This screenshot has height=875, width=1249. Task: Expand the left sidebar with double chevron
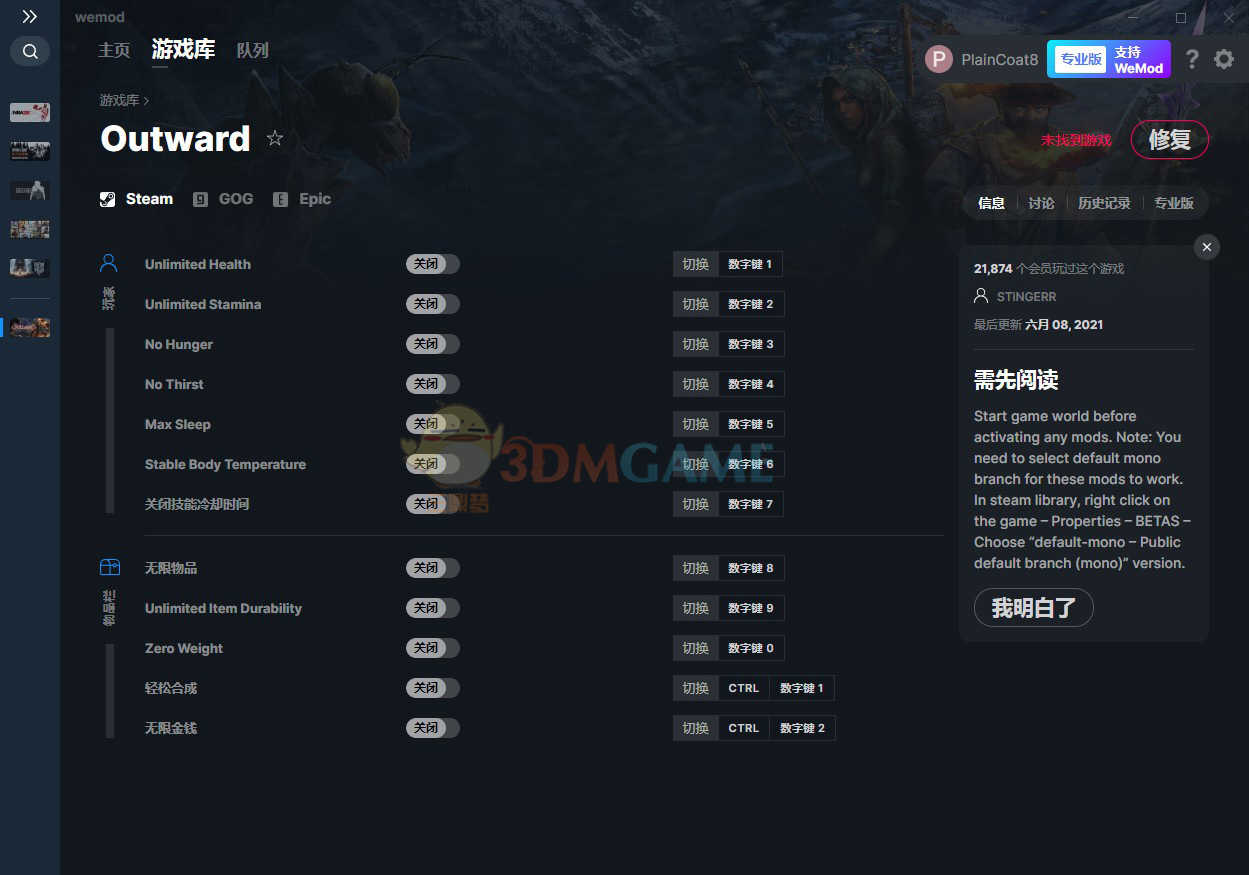coord(30,16)
